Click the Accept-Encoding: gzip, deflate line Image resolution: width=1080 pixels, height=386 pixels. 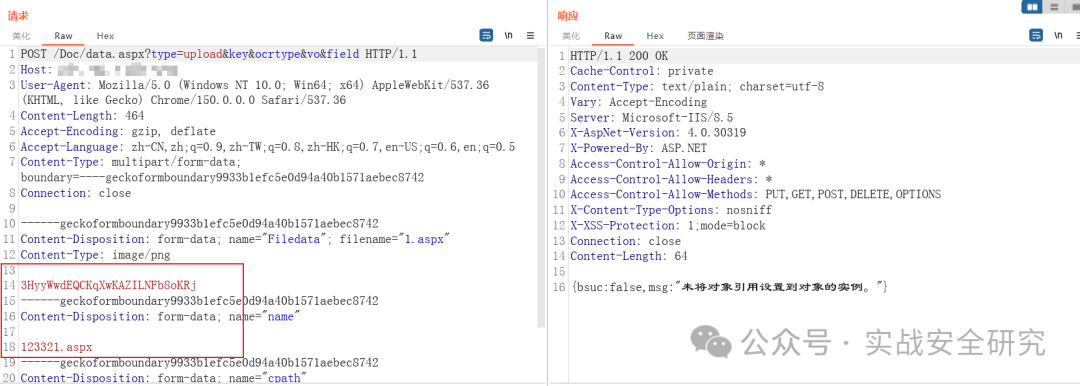coord(118,131)
